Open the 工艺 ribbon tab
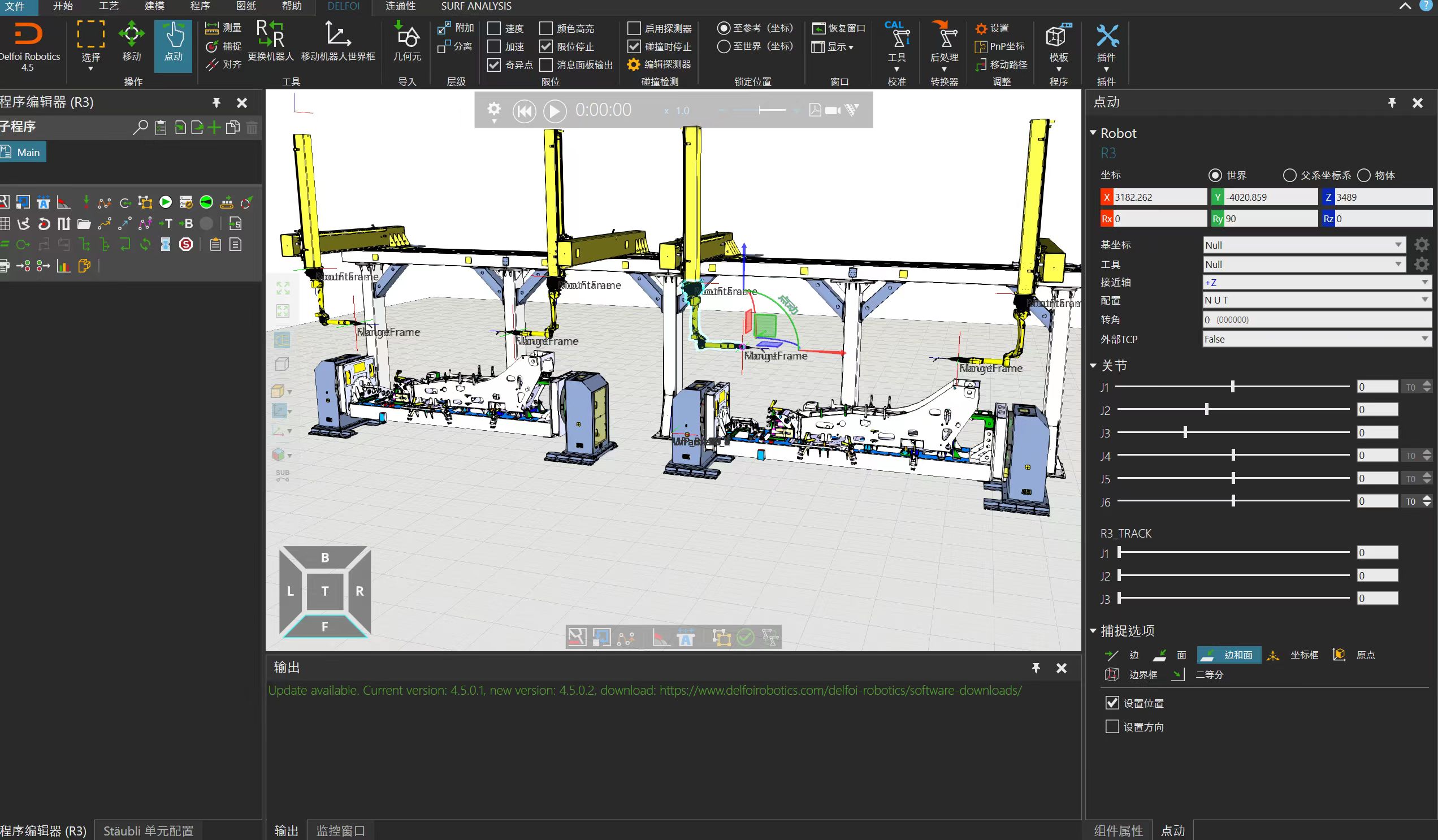Screen dimensions: 1438x840 coord(109,6)
